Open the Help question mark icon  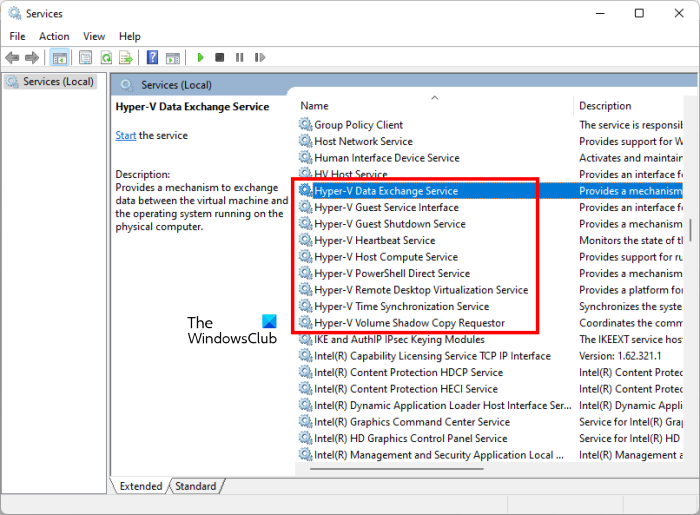[152, 57]
